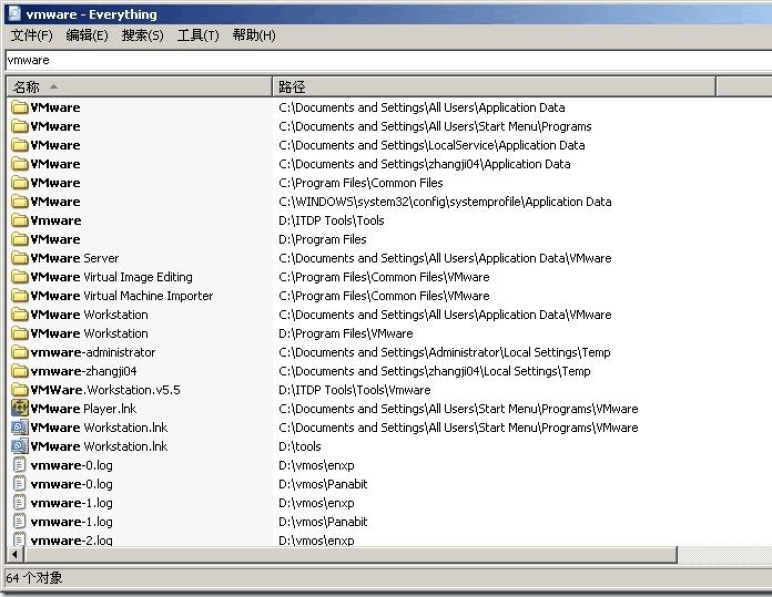The width and height of the screenshot is (772, 597).
Task: Click path D:\ITDP Tools\Tools\Vmware
Action: coord(354,390)
